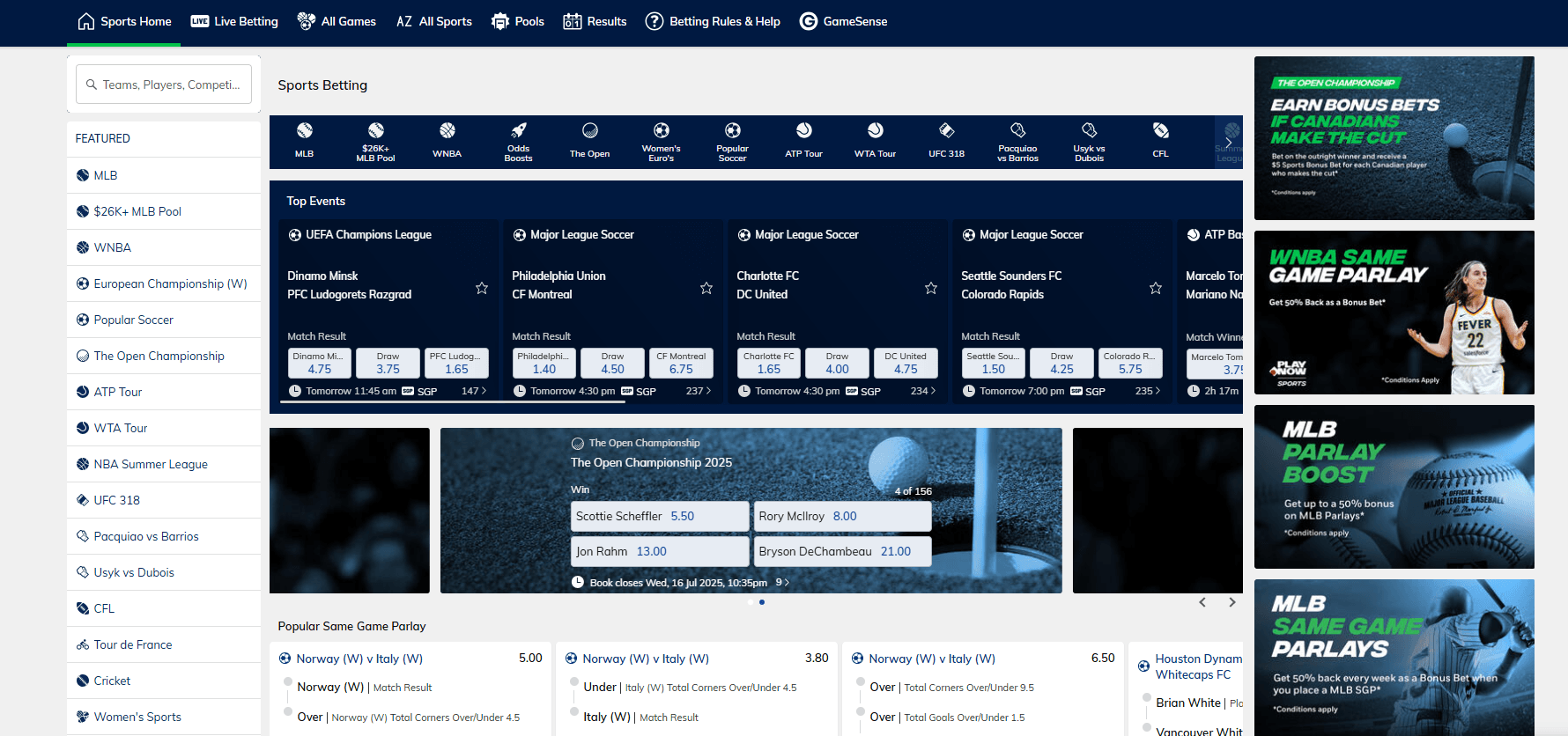Select Norway (W) Match Result radio in 5.00 parlay
Screen dimensions: 1568x736
tap(288, 682)
